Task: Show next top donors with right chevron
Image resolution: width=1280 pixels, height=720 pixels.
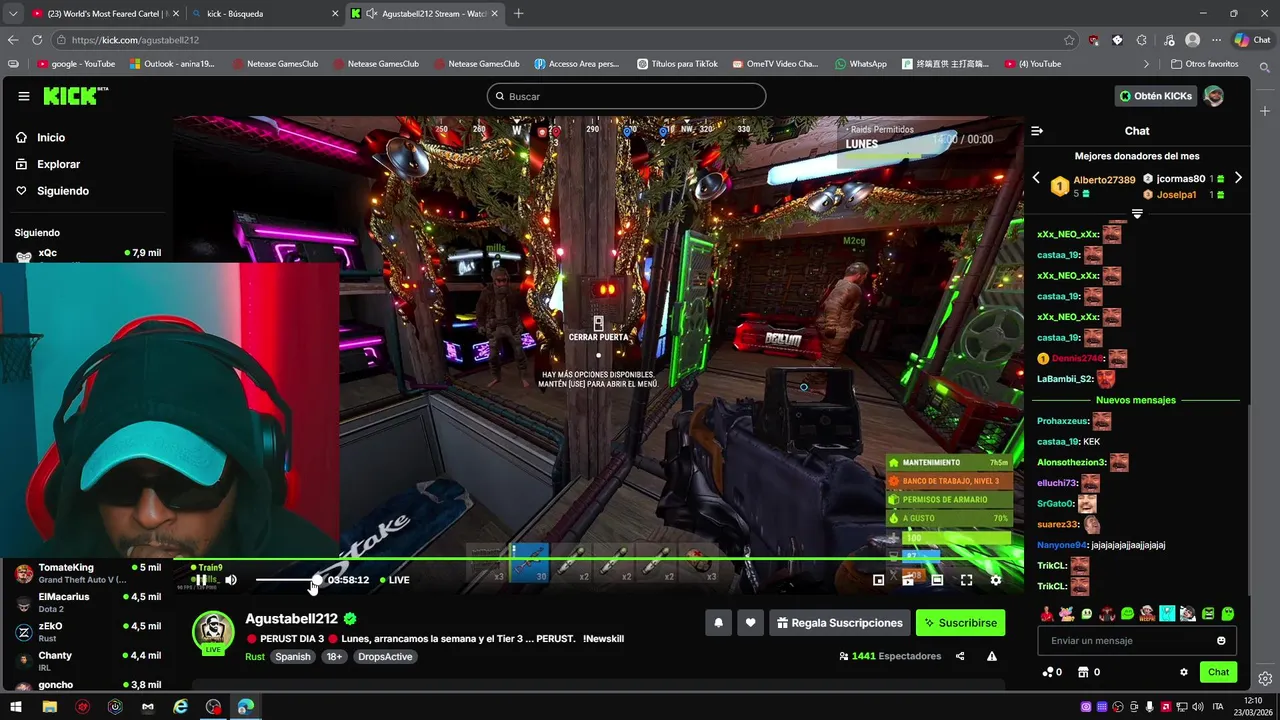Action: (x=1238, y=178)
